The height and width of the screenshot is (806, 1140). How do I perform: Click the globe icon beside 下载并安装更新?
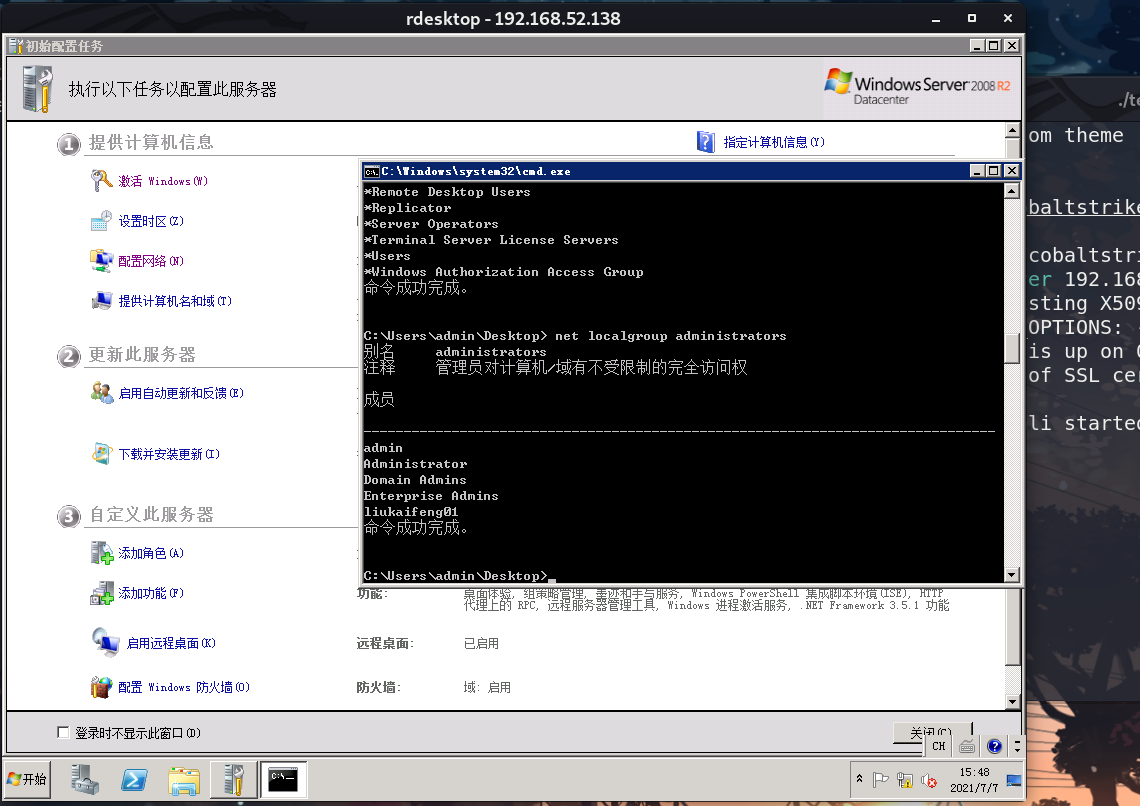101,454
